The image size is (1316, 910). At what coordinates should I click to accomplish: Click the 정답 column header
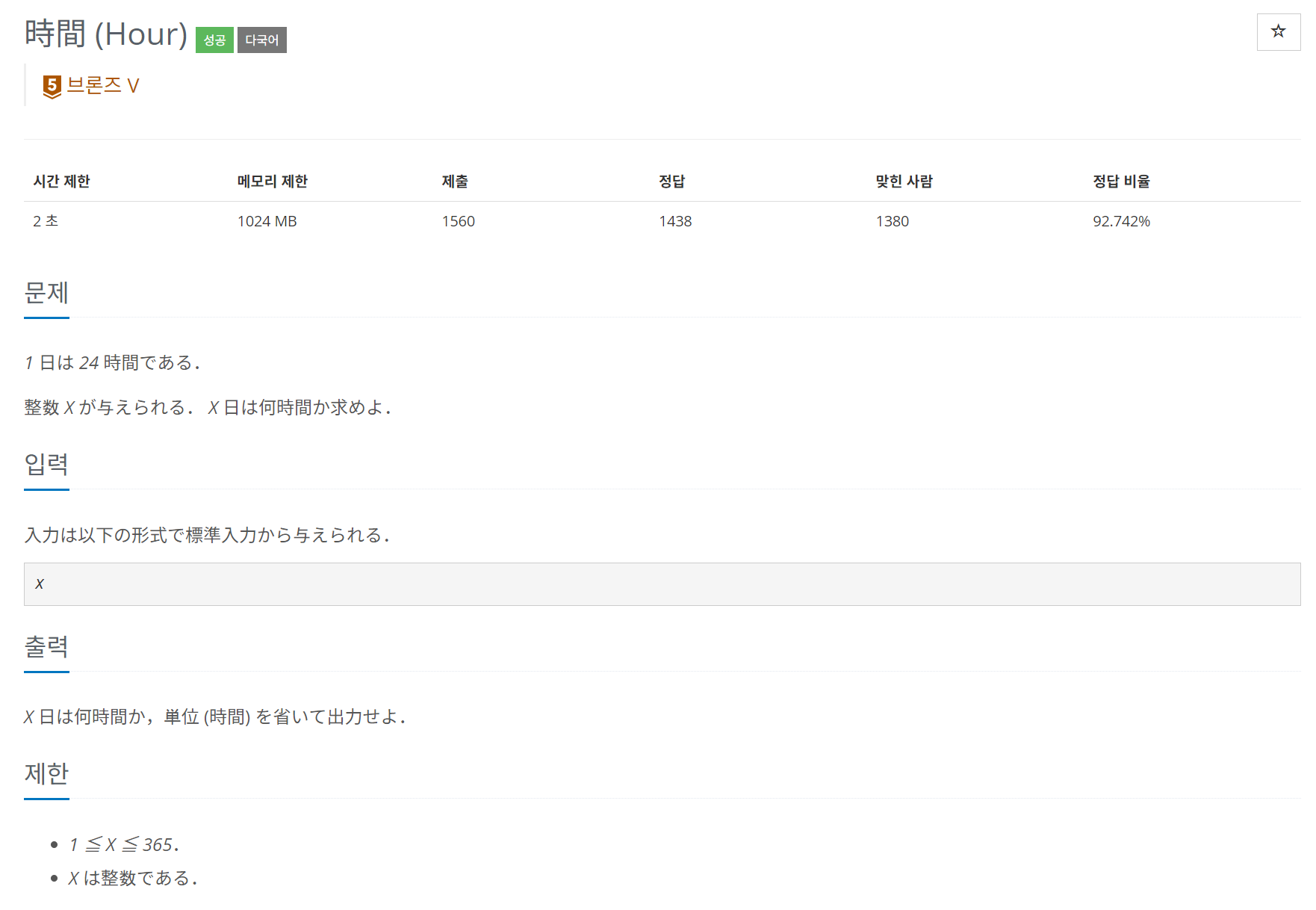click(672, 181)
